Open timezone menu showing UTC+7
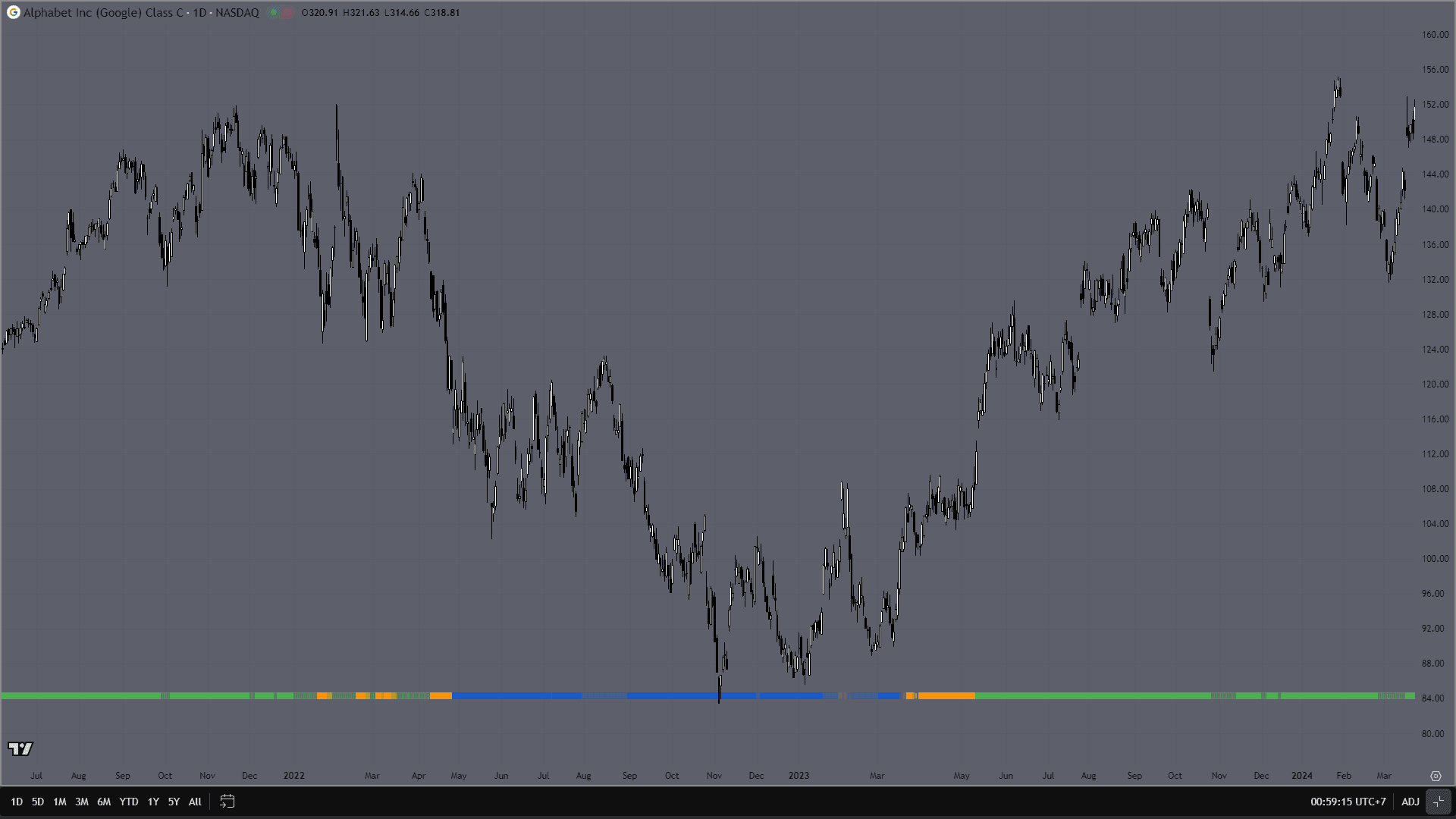This screenshot has height=819, width=1456. pyautogui.click(x=1348, y=802)
